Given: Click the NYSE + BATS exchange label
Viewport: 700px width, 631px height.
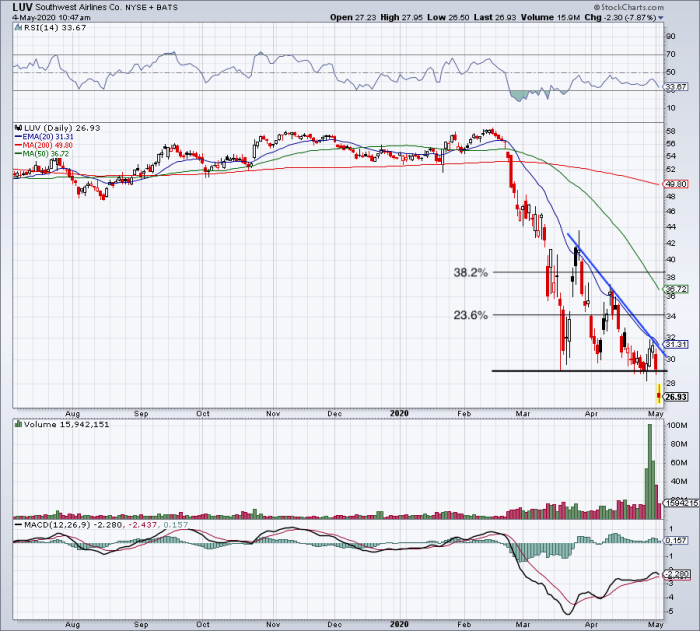Looking at the screenshot, I should pyautogui.click(x=151, y=7).
